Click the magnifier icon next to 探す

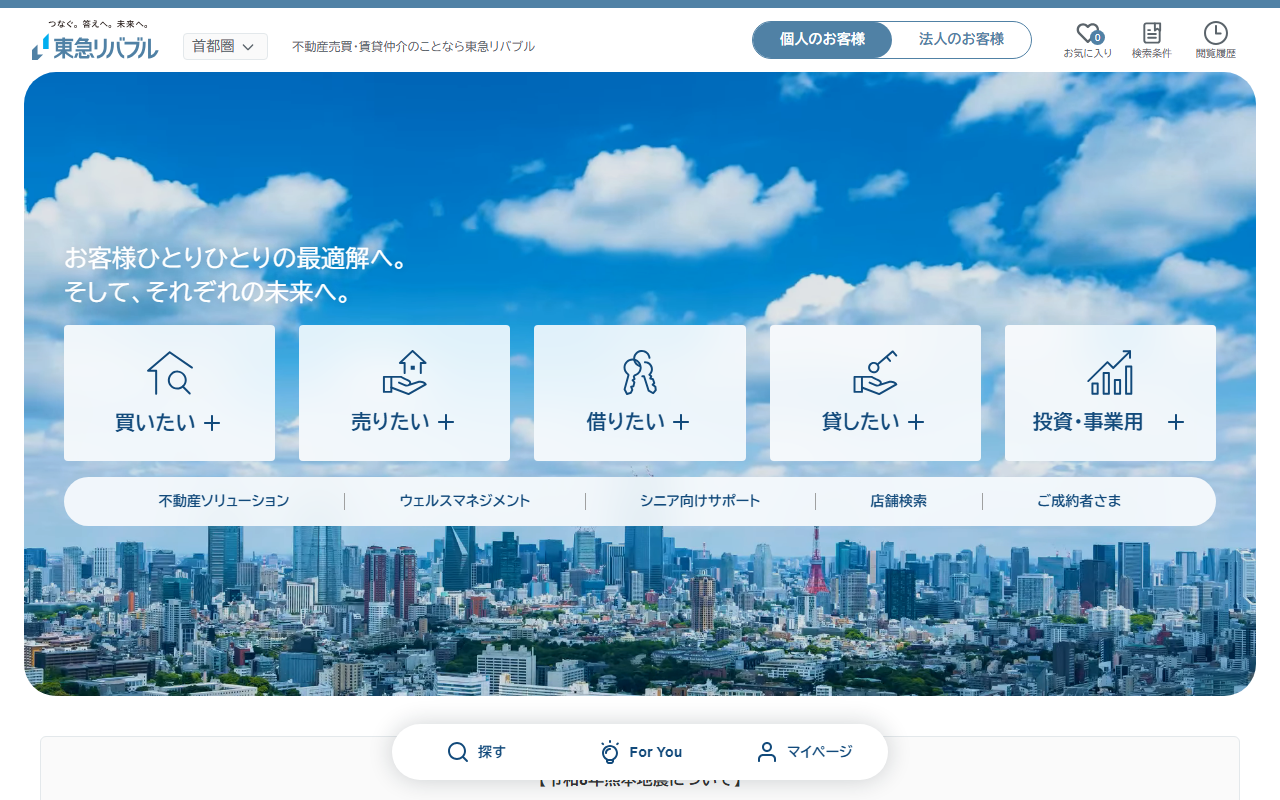point(458,752)
